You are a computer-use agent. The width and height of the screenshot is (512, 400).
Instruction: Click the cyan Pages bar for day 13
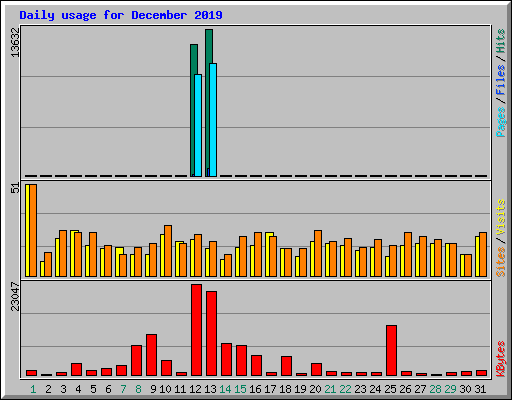(213, 120)
